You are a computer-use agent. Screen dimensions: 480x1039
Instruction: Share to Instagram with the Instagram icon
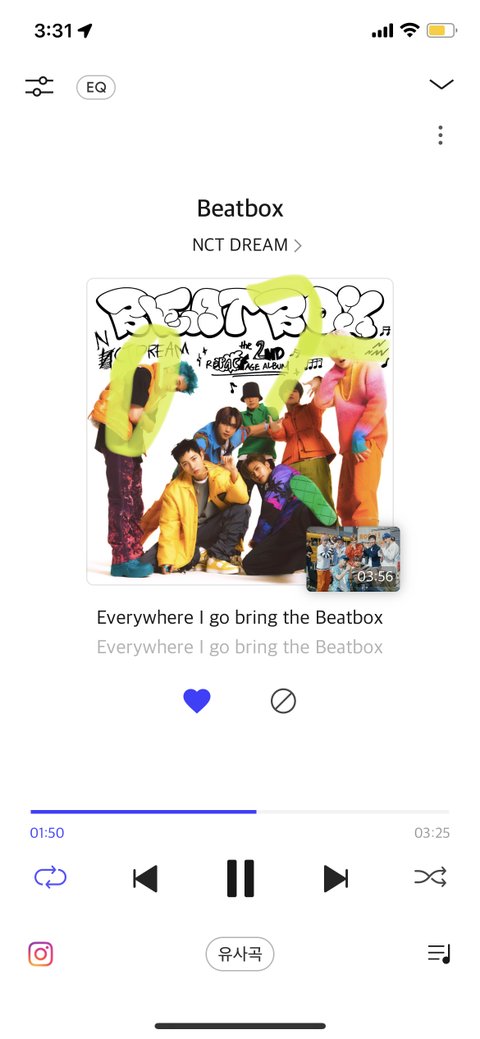[40, 954]
